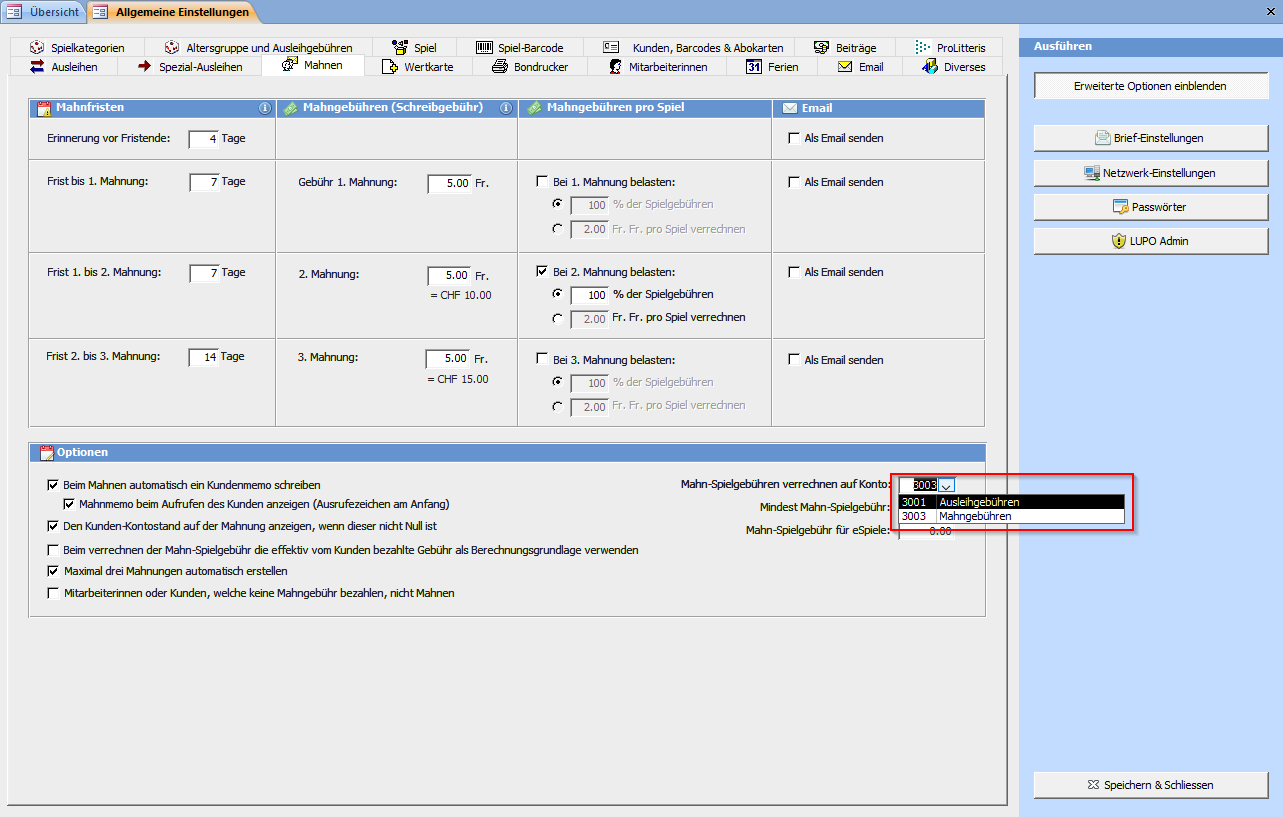Screen dimensions: 1283x817
Task: Uncheck 'Bei 2. Mahnung belasten' checkbox
Action: click(543, 271)
